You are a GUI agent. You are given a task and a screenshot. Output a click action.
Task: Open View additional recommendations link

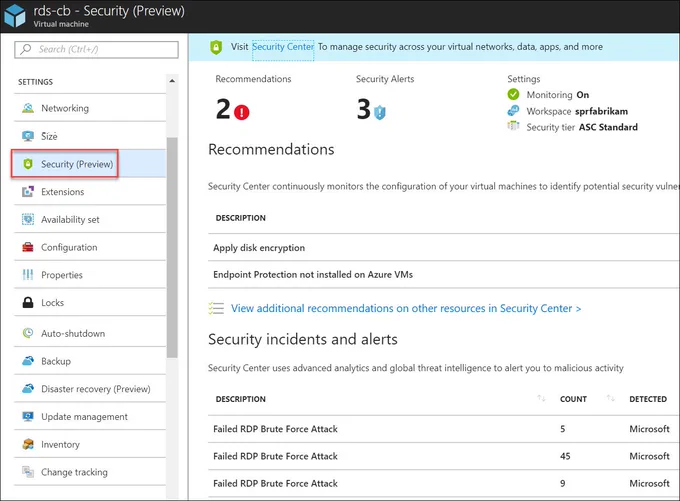(406, 308)
